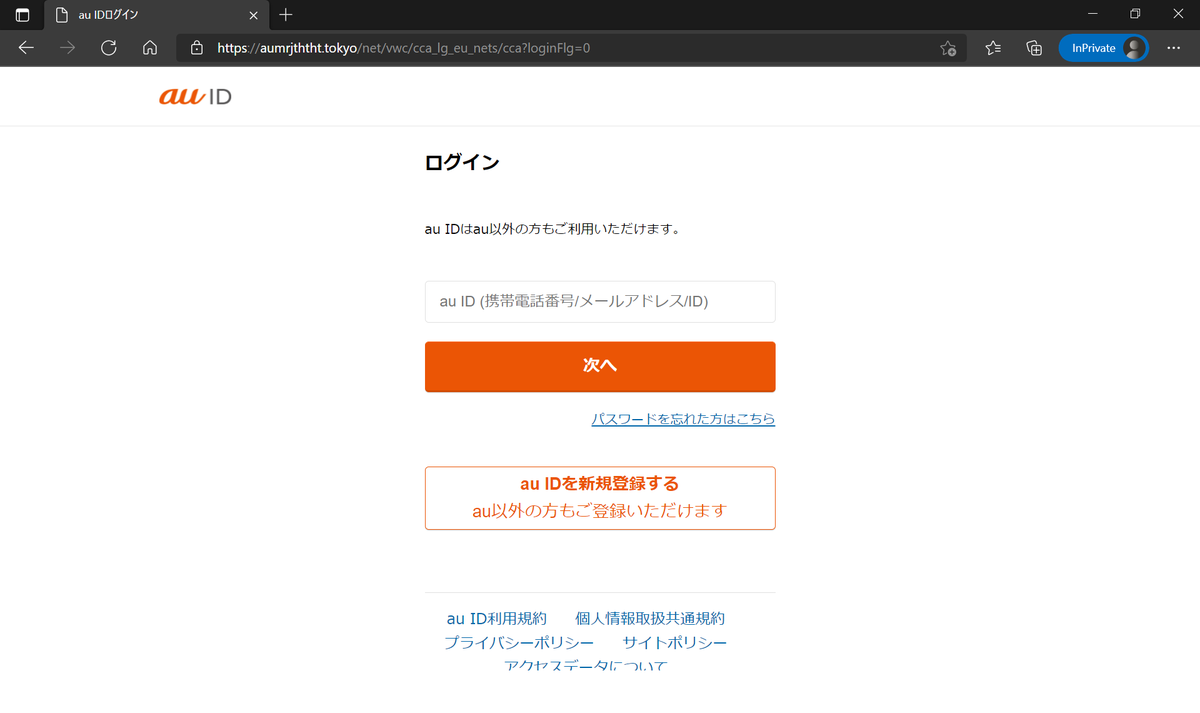Add this page to favorites star
Image resolution: width=1200 pixels, height=713 pixels.
coord(948,48)
